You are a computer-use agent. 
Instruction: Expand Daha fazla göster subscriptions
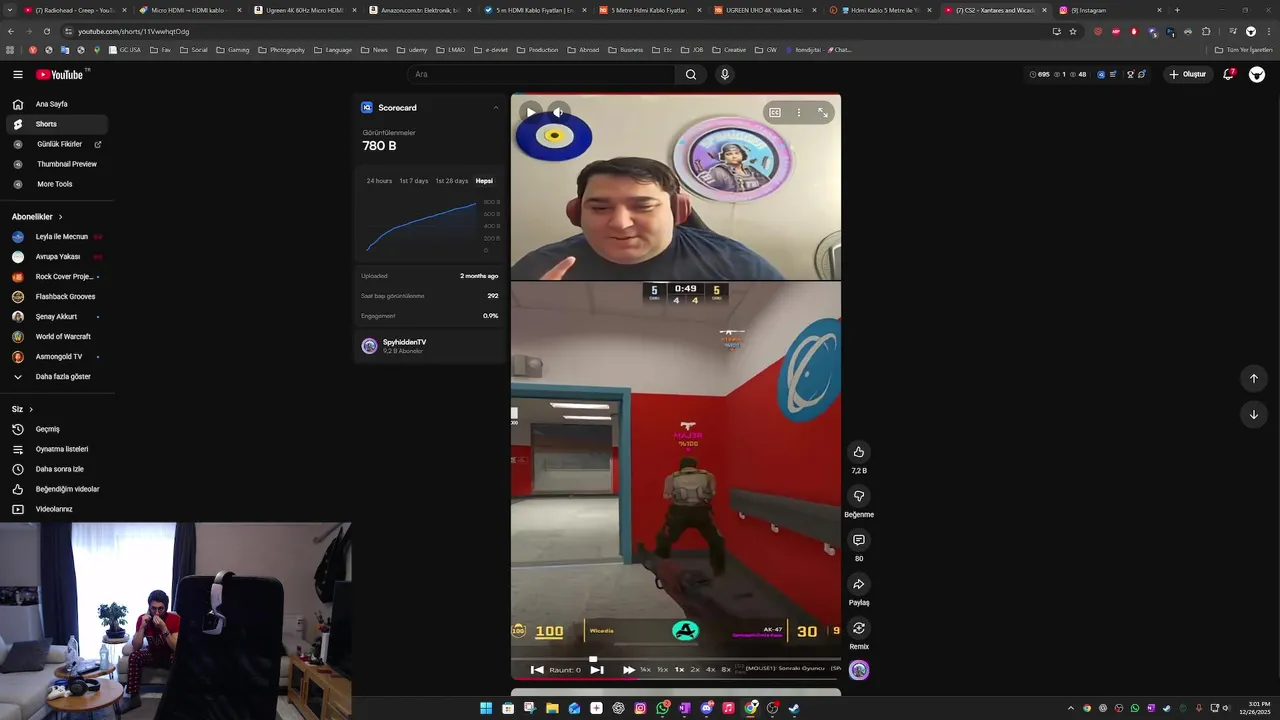tap(57, 377)
